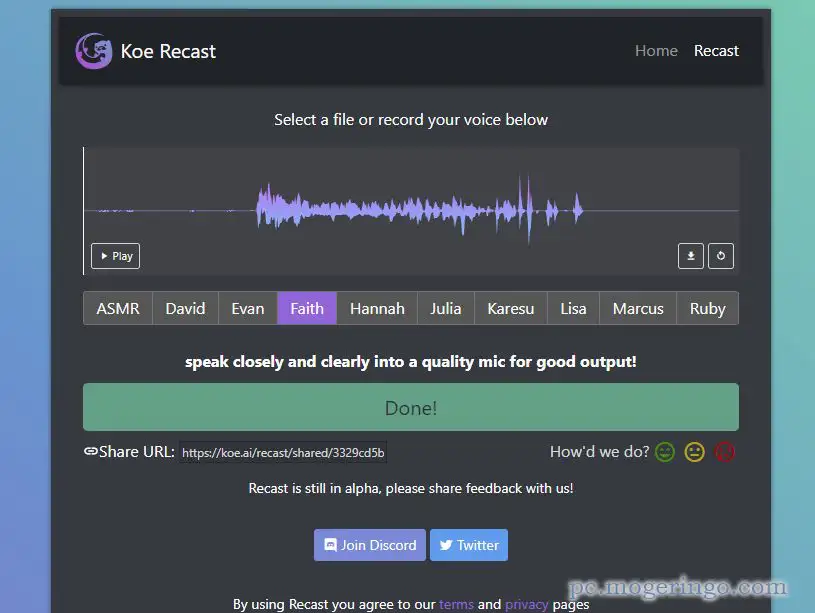Choose the Karesu voice
Screen dimensions: 815x613
point(511,308)
